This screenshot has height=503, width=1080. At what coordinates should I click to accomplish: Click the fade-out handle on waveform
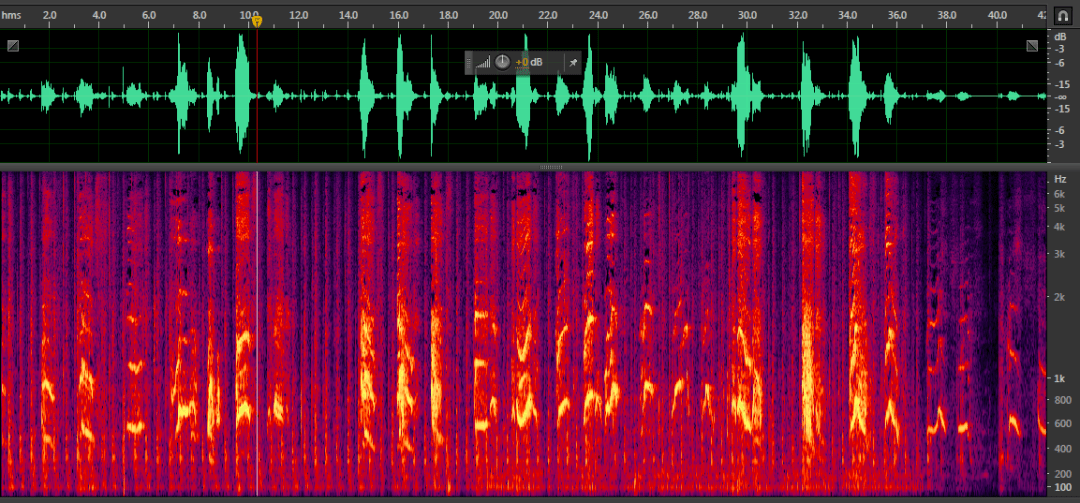[1032, 46]
